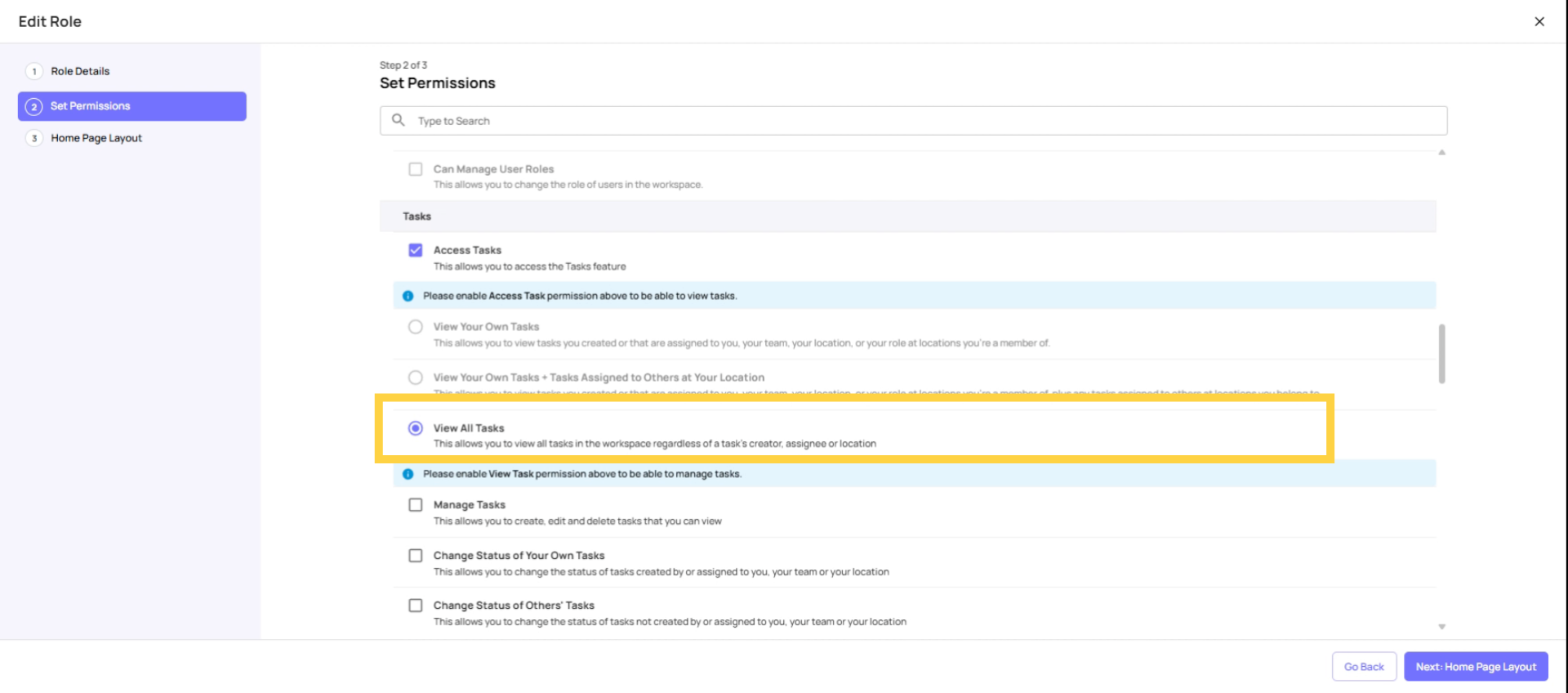
Task: Click the info icon beside Access Task notice
Action: [x=408, y=296]
